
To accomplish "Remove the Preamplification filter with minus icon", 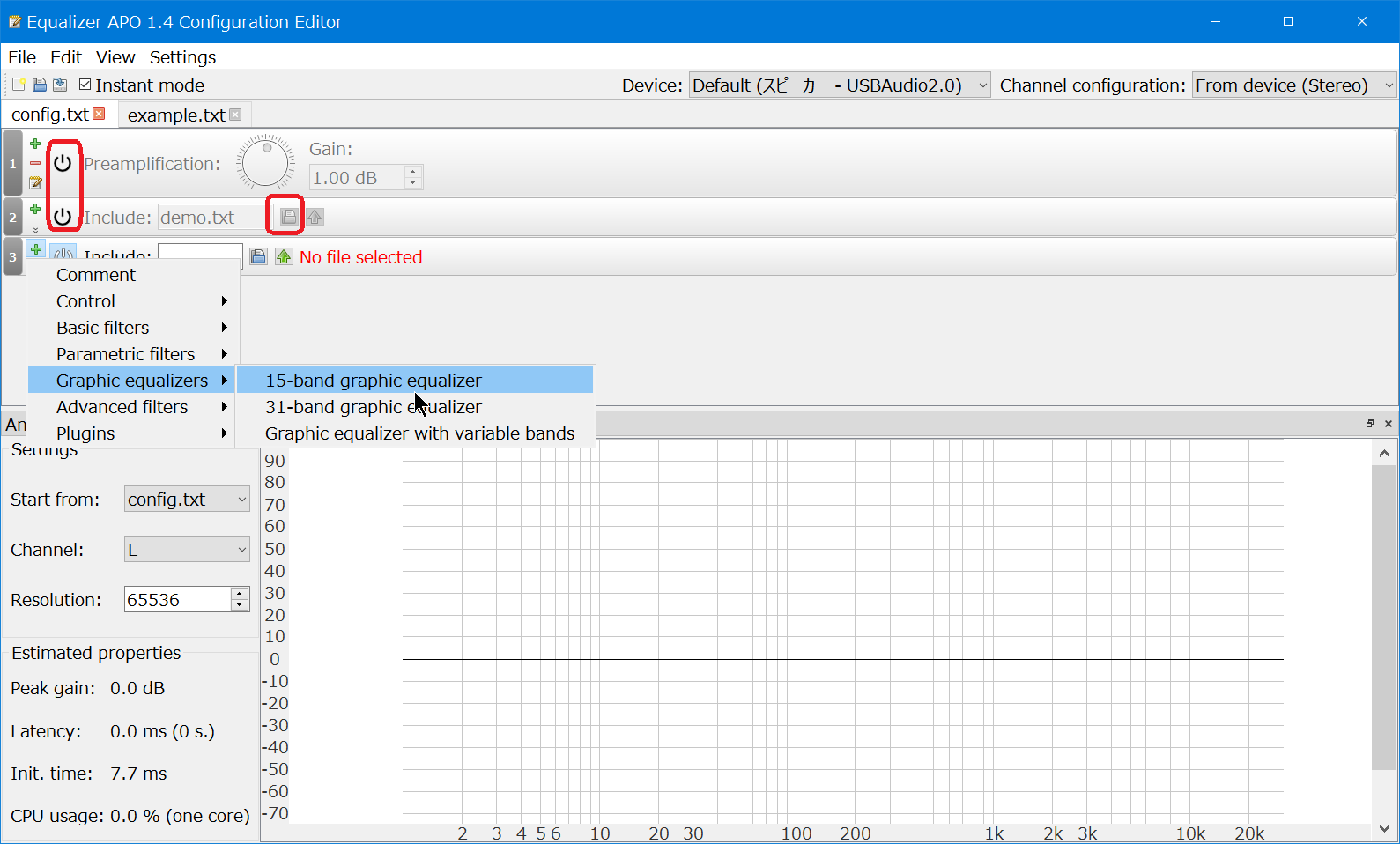I will (35, 163).
